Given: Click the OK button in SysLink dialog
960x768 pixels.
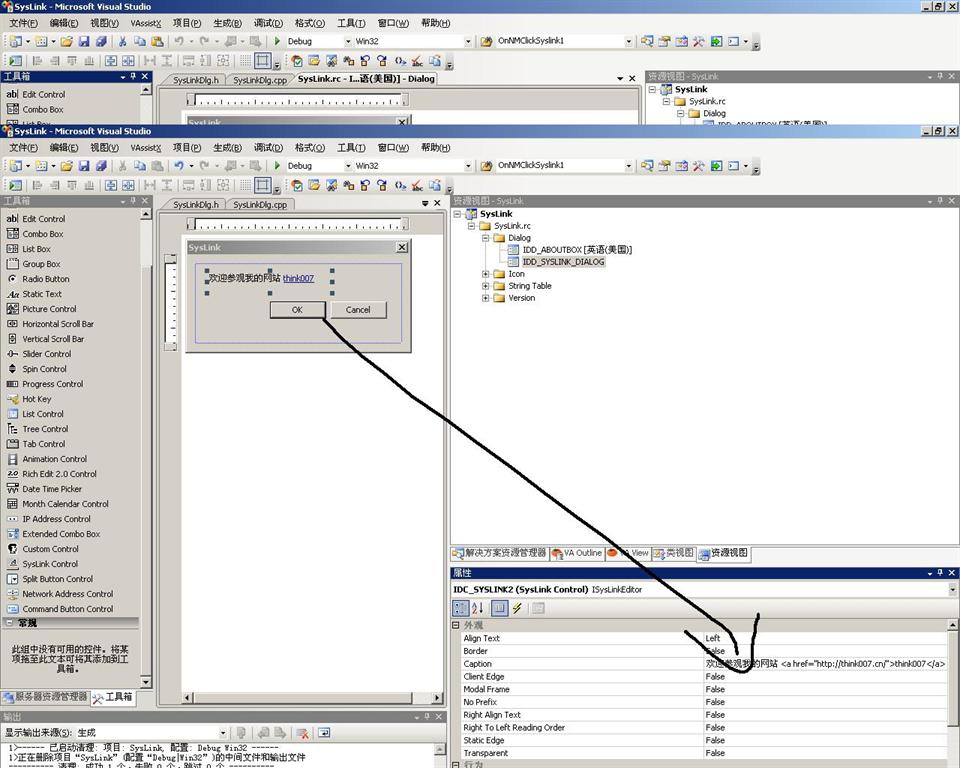Looking at the screenshot, I should [x=297, y=310].
